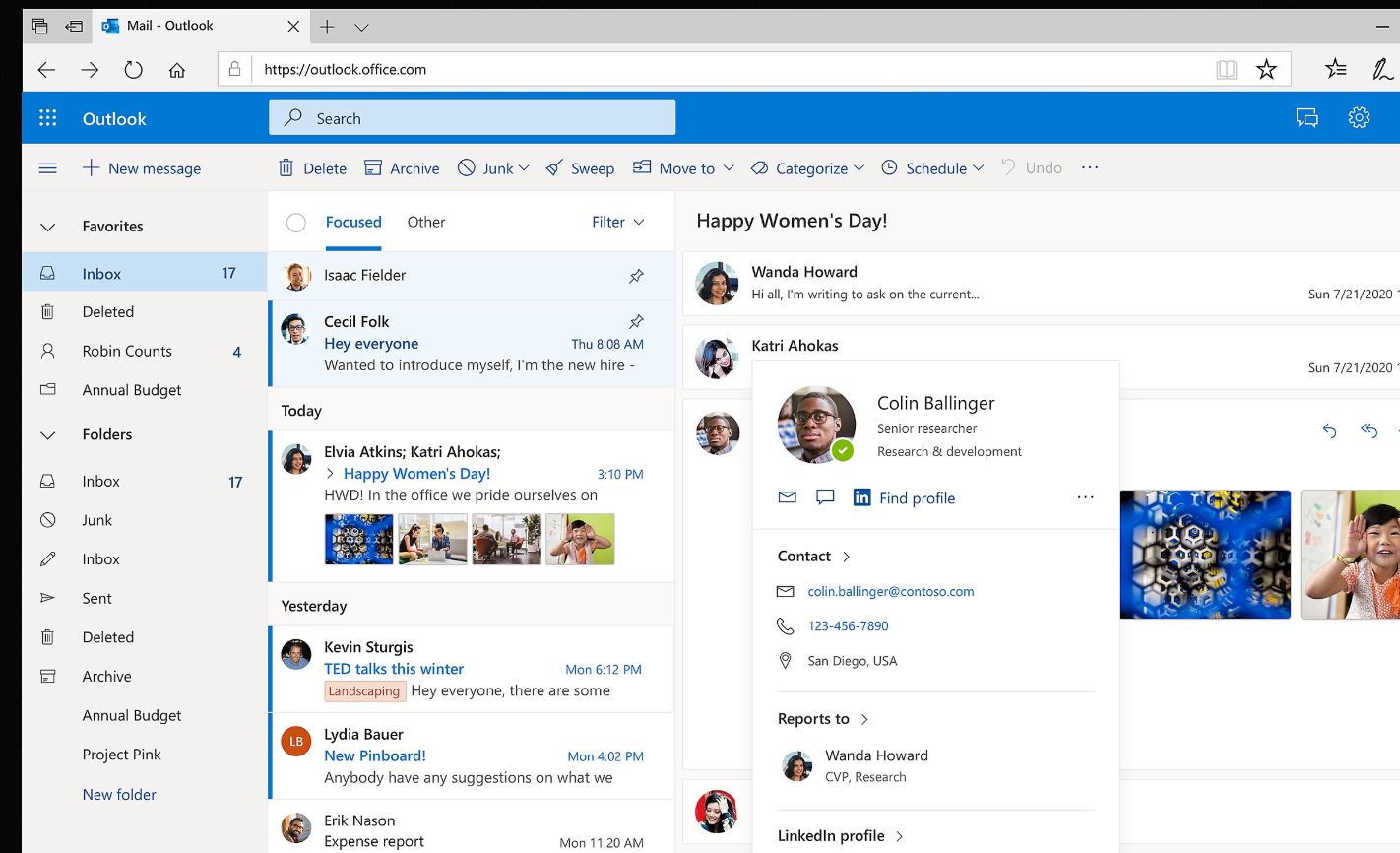Toggle the select all messages circle
The height and width of the screenshot is (853, 1400).
[296, 223]
